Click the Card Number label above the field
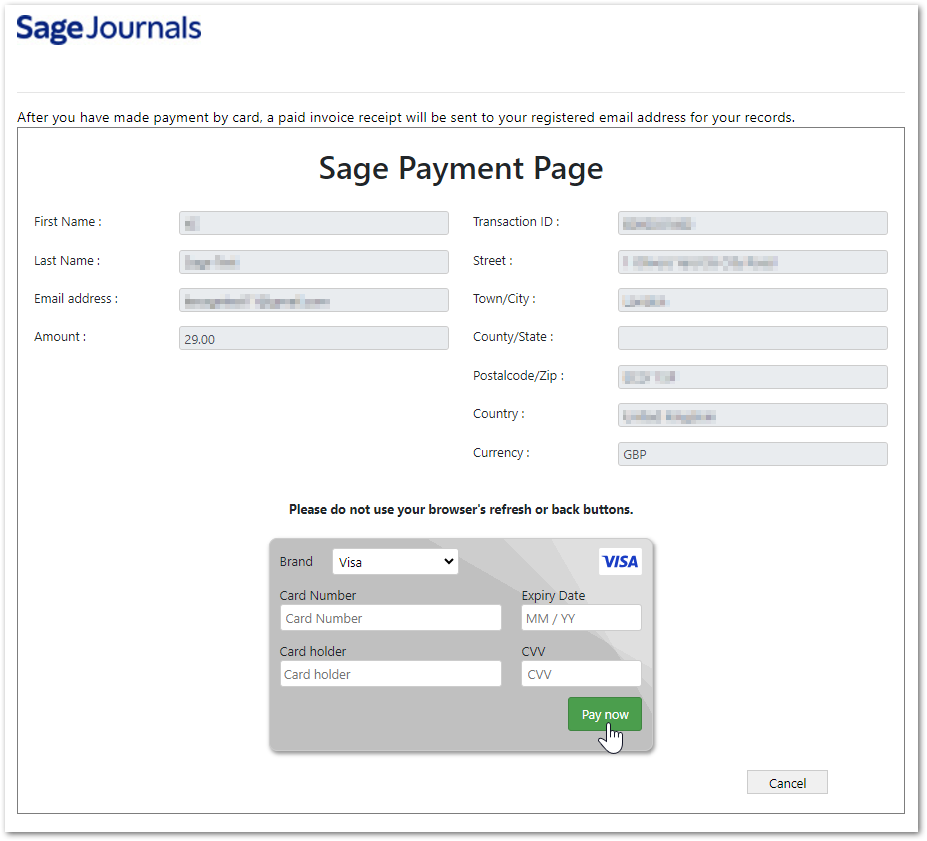The height and width of the screenshot is (841, 927). tap(317, 595)
